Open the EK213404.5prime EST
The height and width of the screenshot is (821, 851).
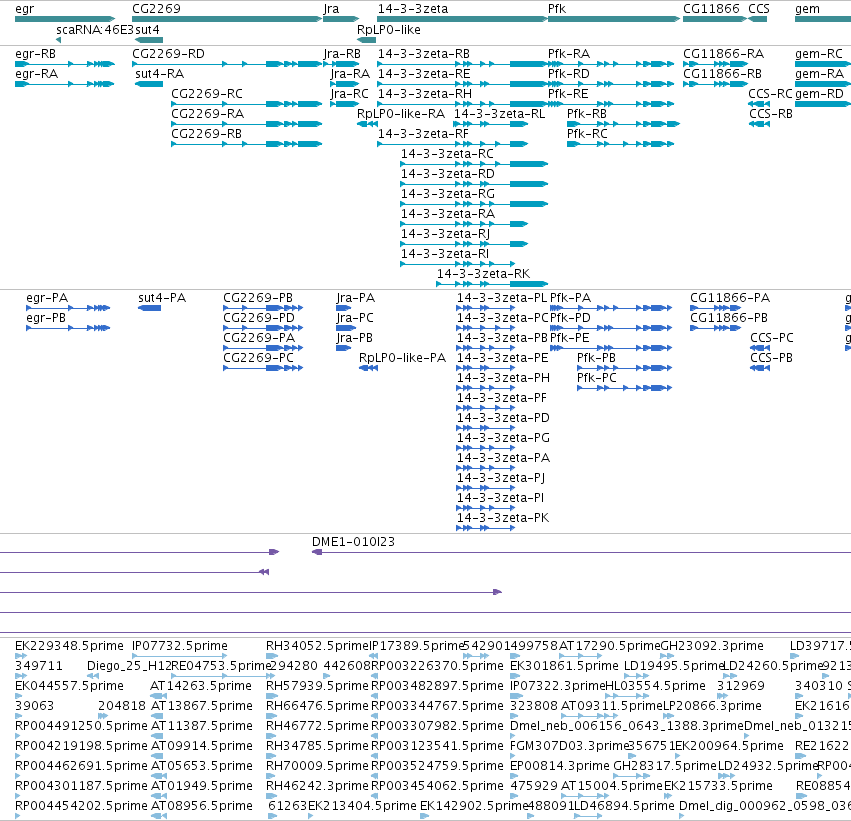(x=312, y=816)
